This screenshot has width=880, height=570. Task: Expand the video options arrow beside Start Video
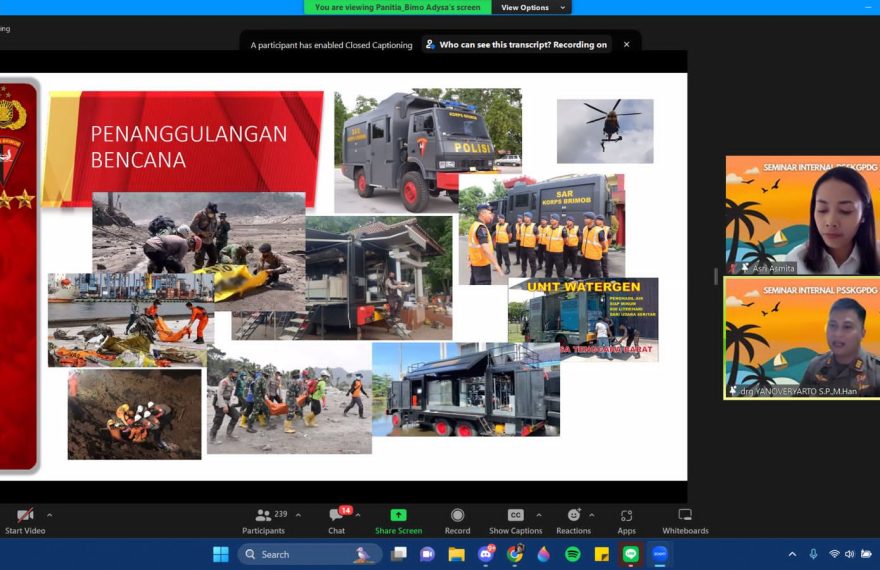coord(49,516)
